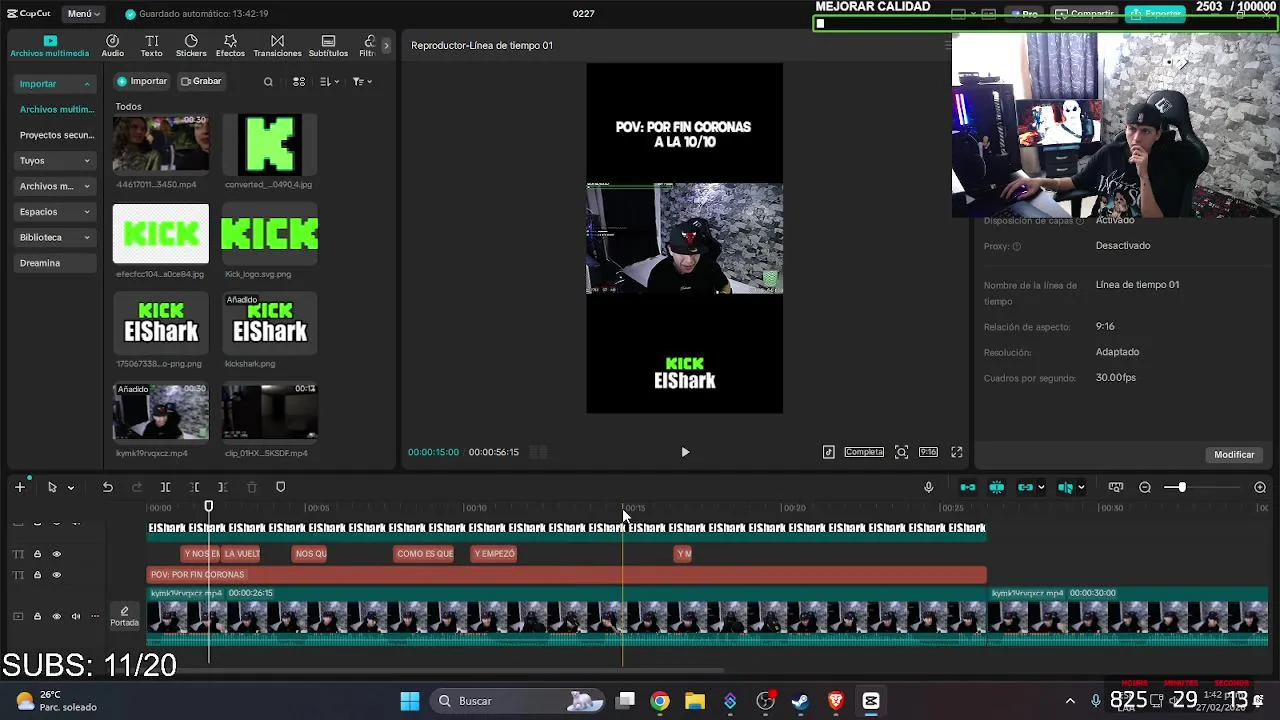Image resolution: width=1280 pixels, height=720 pixels.
Task: Open the media sort dropdown
Action: point(329,82)
